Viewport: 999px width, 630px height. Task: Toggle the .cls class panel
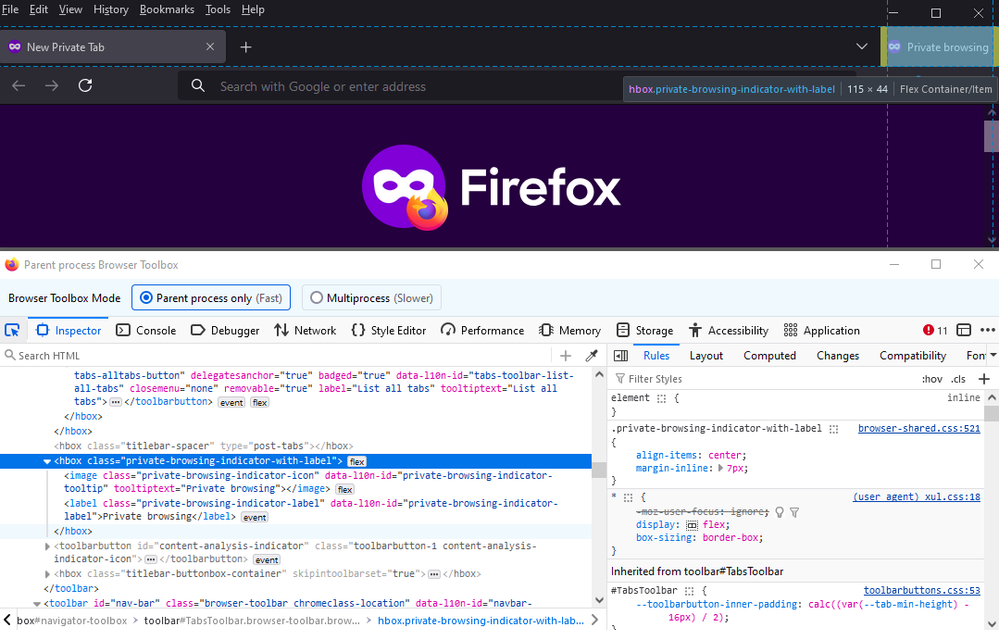click(x=958, y=379)
